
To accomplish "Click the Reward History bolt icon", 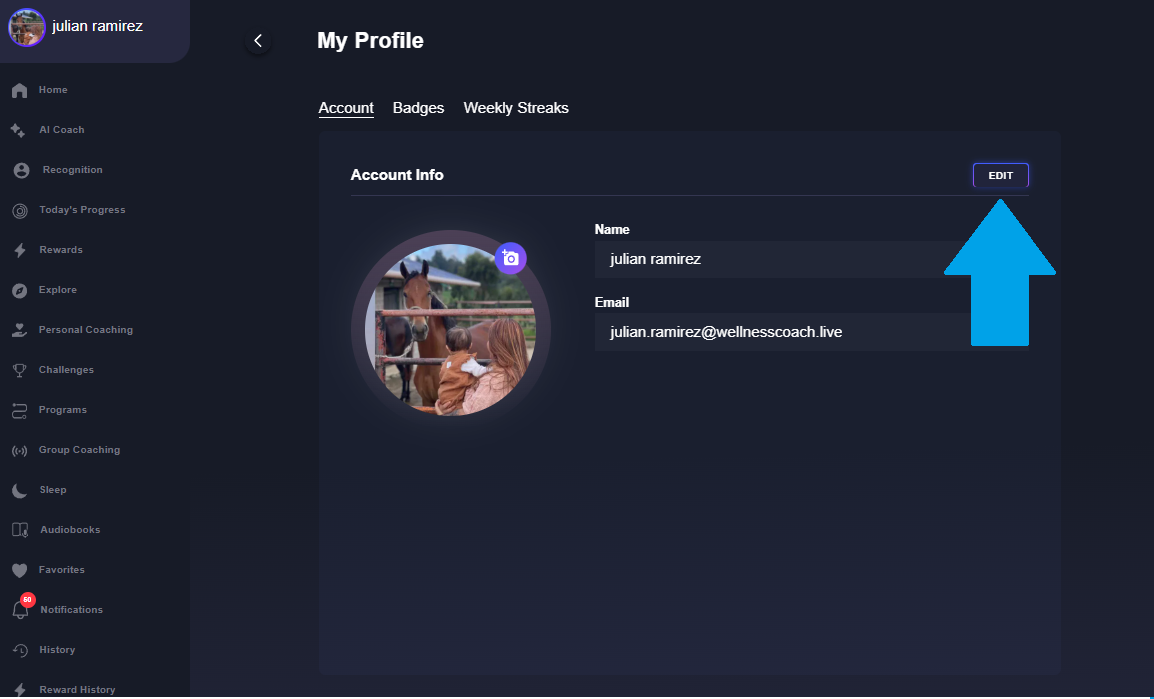I will pos(20,690).
